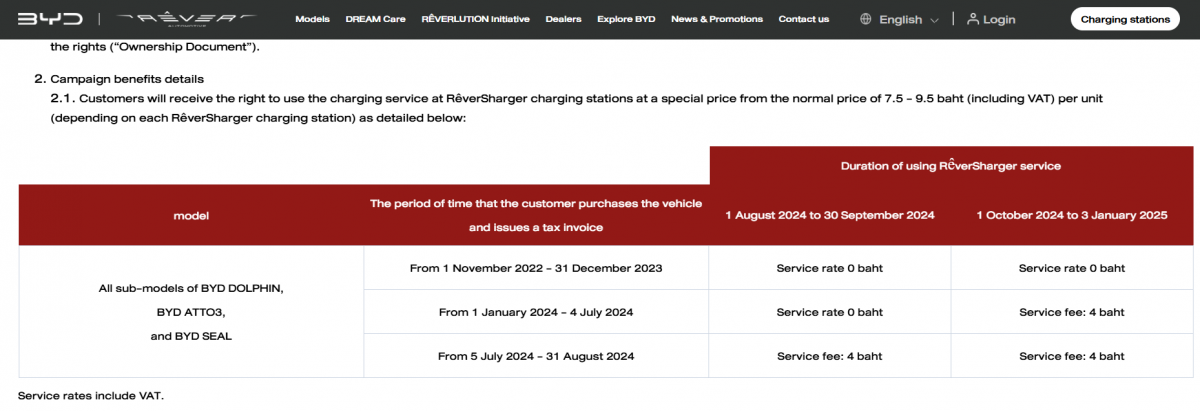The width and height of the screenshot is (1200, 411).
Task: Click the Charging stations button
Action: point(1125,19)
